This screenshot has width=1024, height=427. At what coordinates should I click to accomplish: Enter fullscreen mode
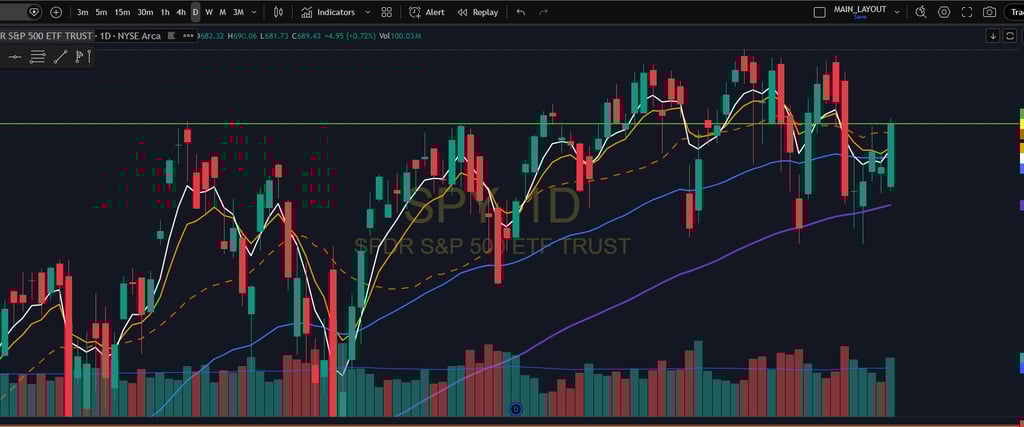coord(967,12)
